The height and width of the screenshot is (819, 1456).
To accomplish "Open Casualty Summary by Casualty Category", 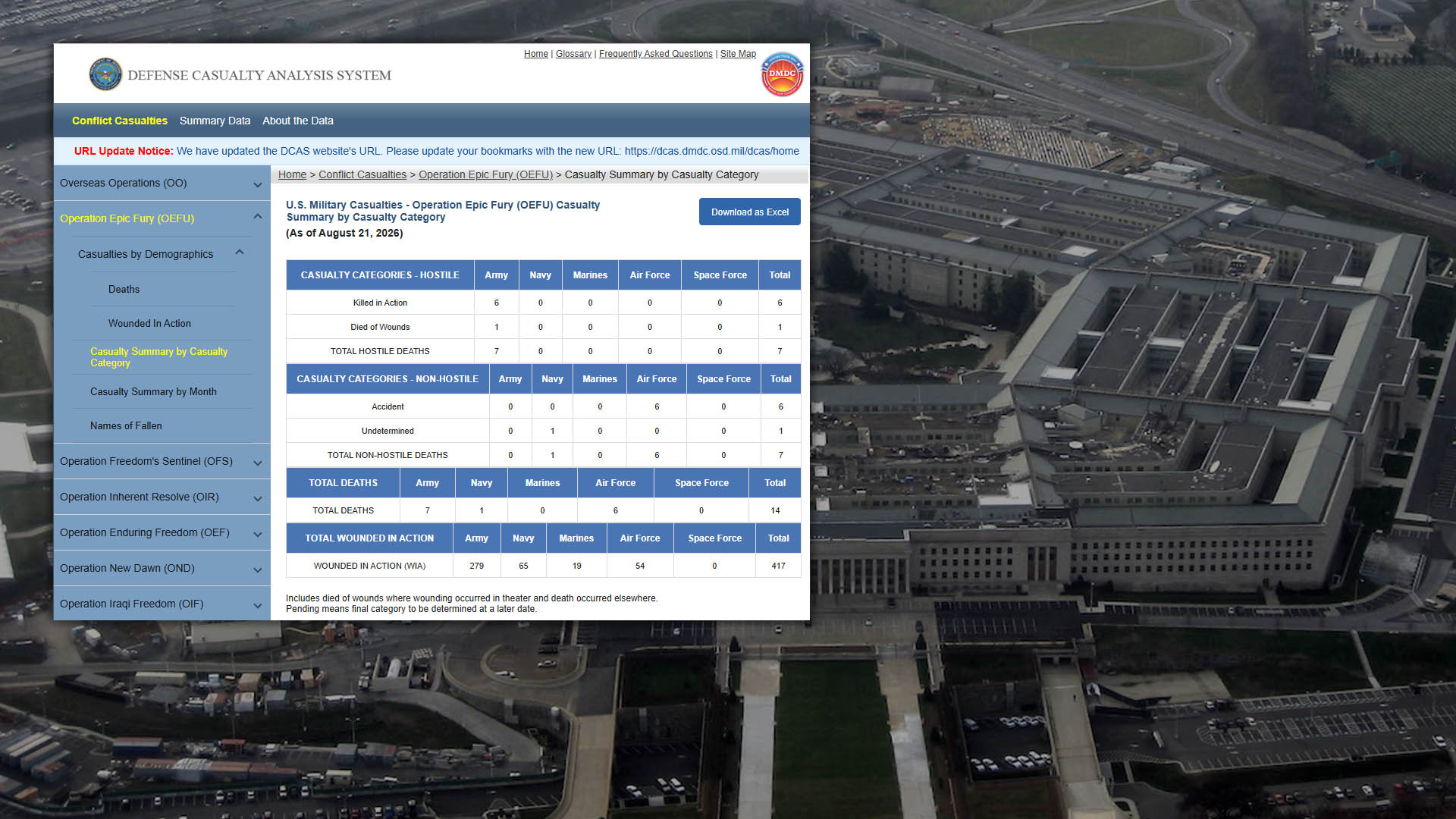I will 158,357.
